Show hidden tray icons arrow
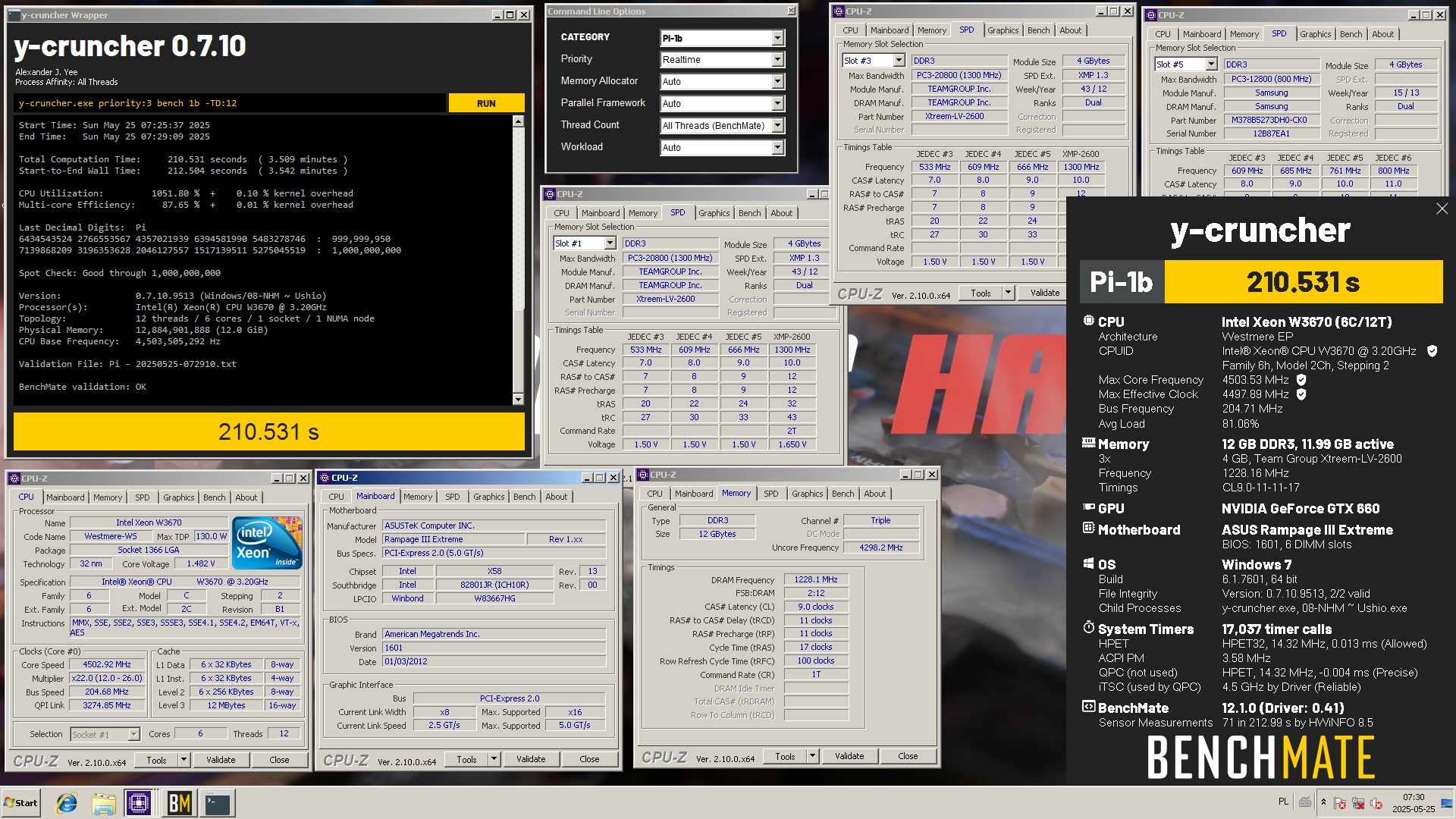 click(1323, 802)
